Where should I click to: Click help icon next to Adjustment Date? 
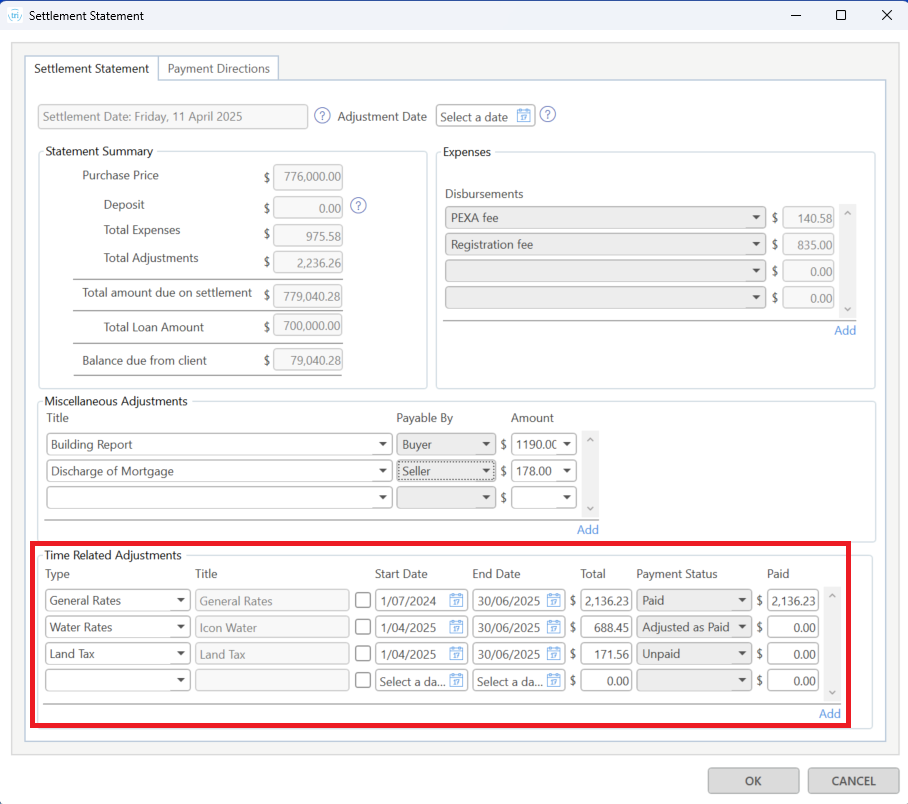tap(547, 115)
